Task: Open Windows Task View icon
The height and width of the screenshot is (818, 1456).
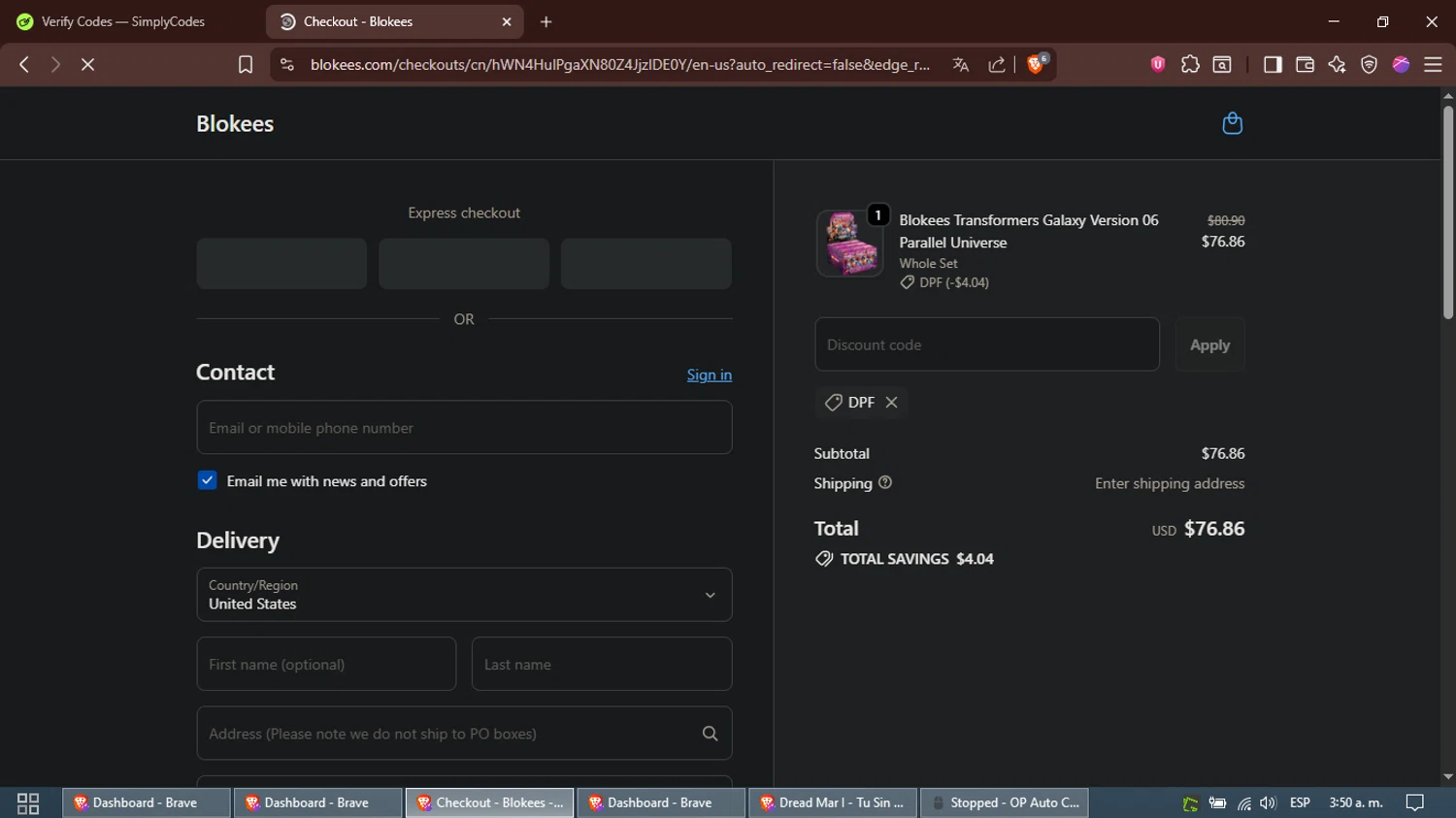Action: tap(28, 802)
